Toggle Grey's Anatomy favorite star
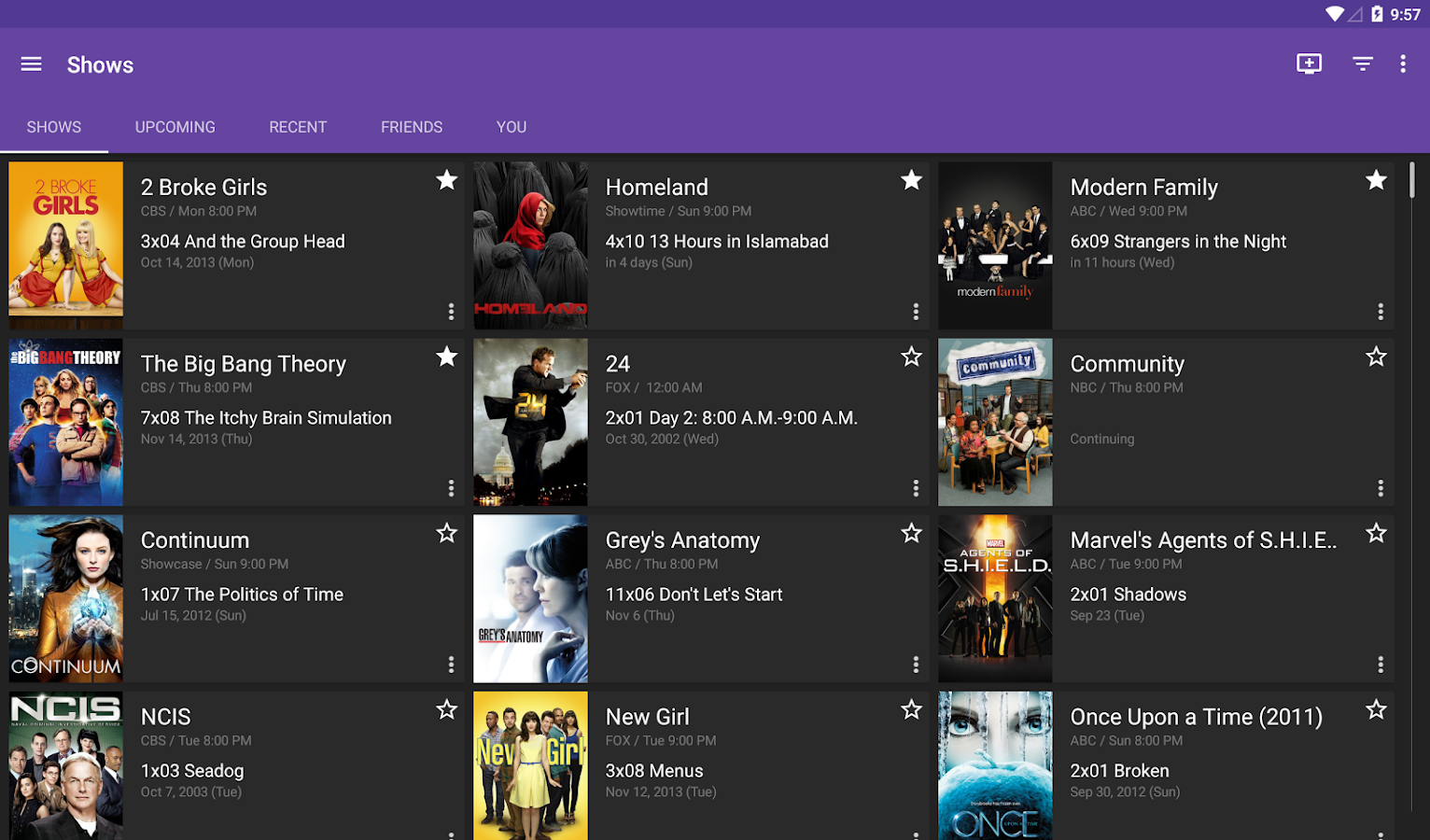This screenshot has height=840, width=1430. coord(911,533)
